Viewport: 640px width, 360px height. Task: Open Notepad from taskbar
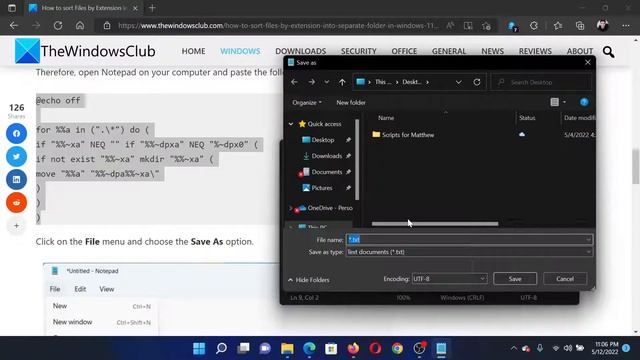tap(441, 348)
